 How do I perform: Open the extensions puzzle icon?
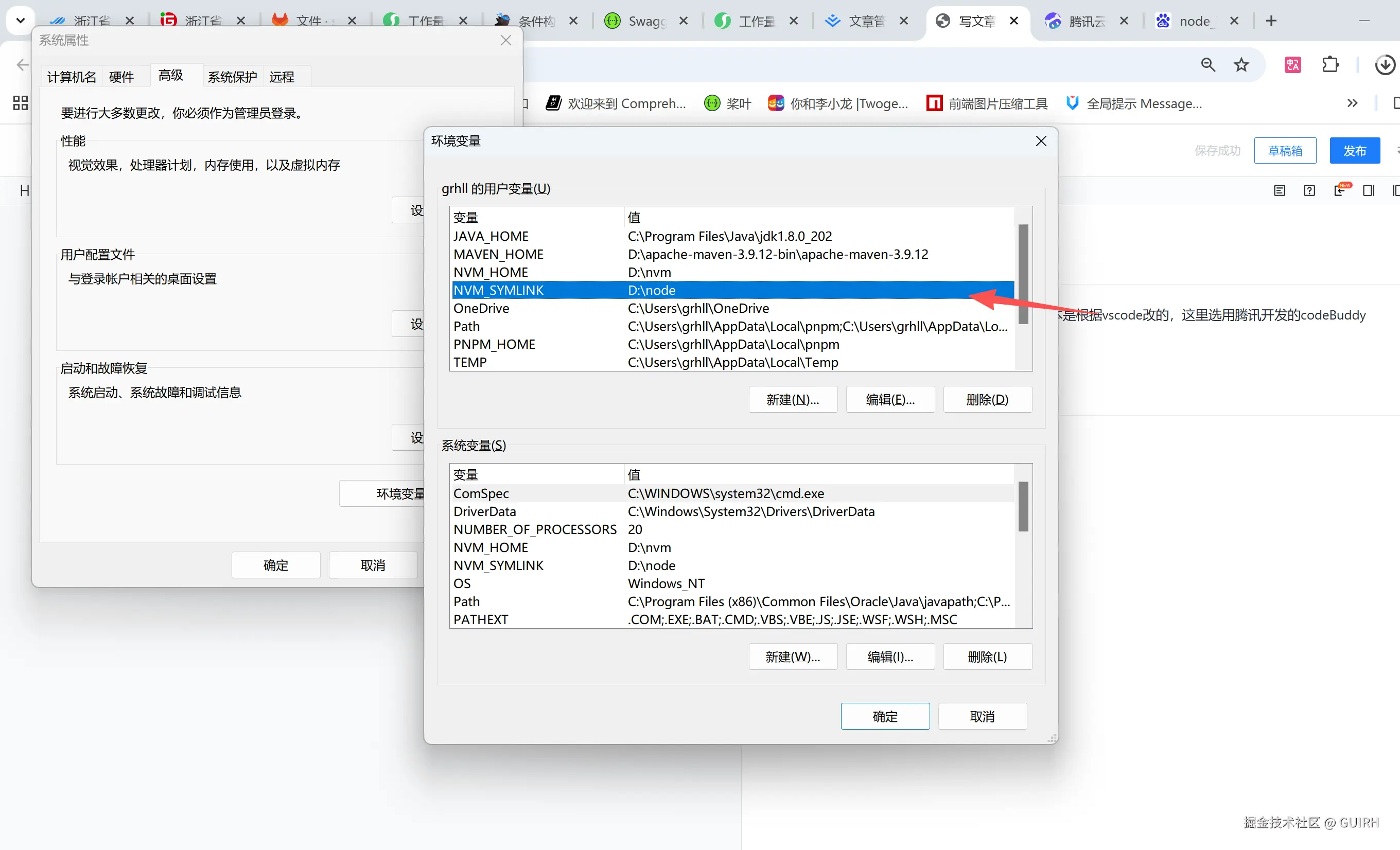pos(1330,65)
